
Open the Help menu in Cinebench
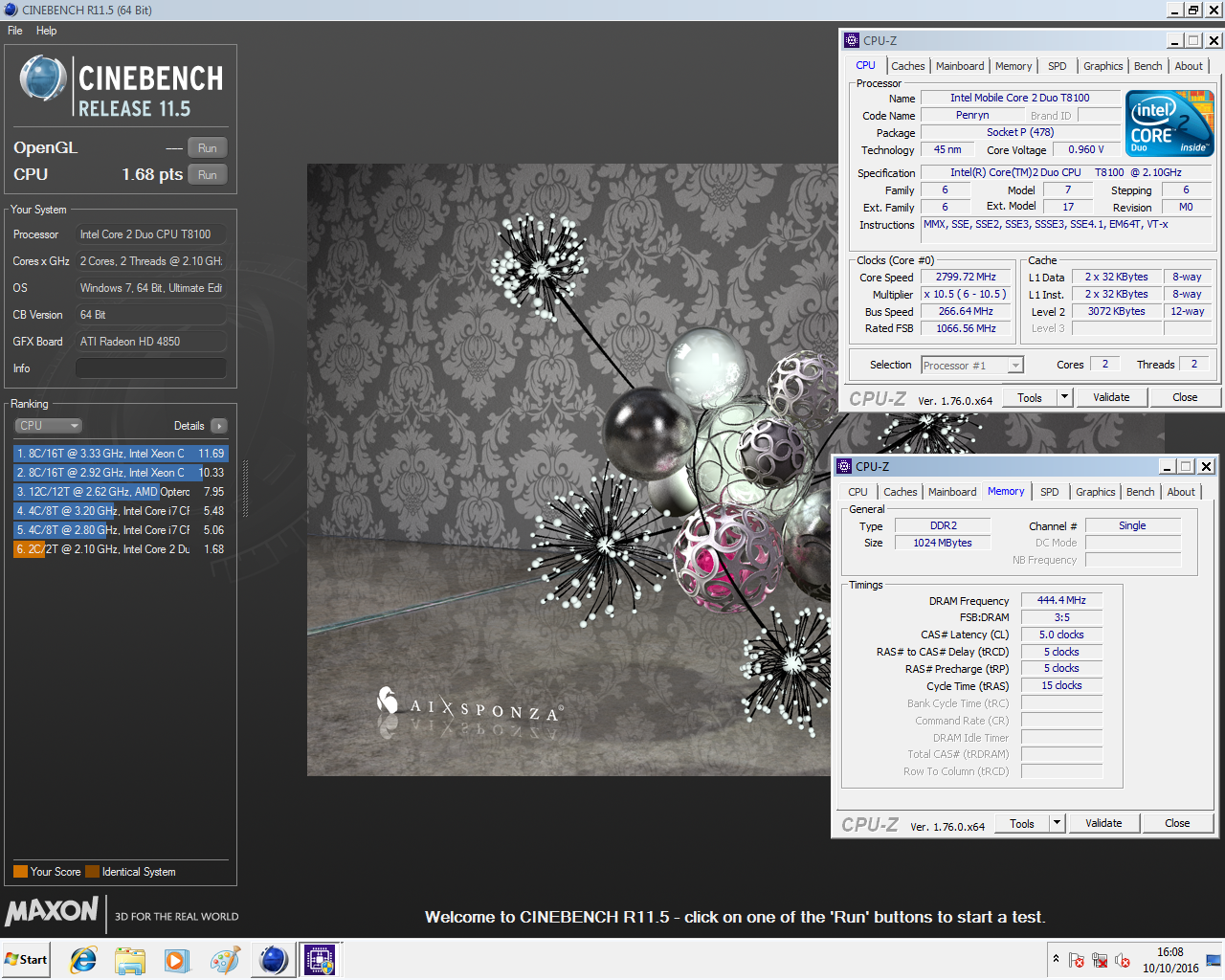(x=46, y=31)
